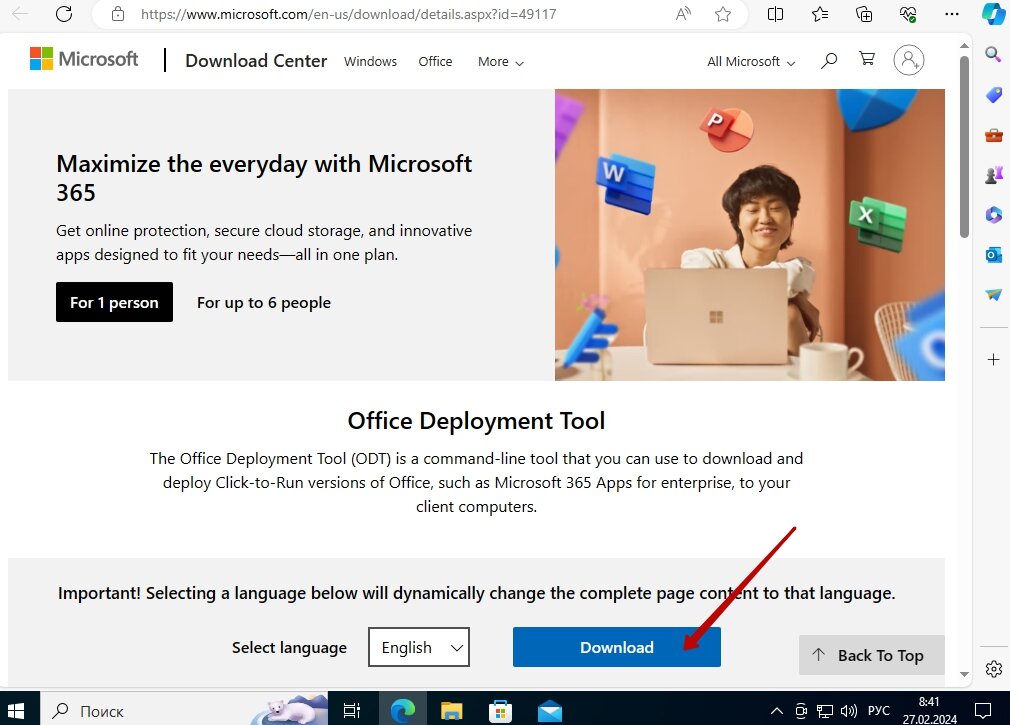Open the site information lock icon
This screenshot has width=1010, height=725.
(118, 14)
